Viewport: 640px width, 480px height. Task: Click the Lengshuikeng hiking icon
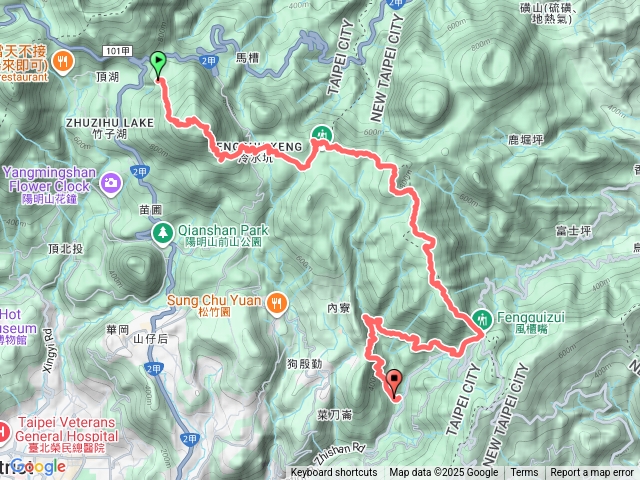click(322, 134)
